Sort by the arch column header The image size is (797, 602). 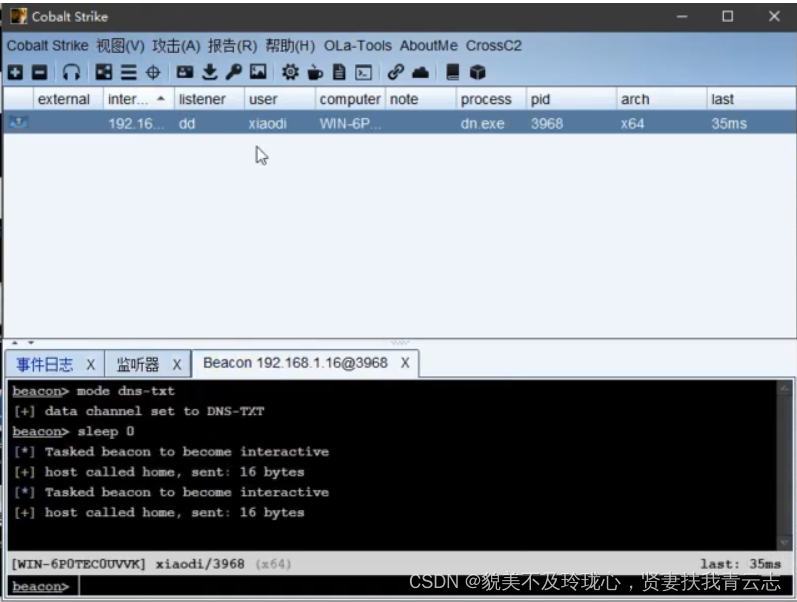click(x=661, y=99)
